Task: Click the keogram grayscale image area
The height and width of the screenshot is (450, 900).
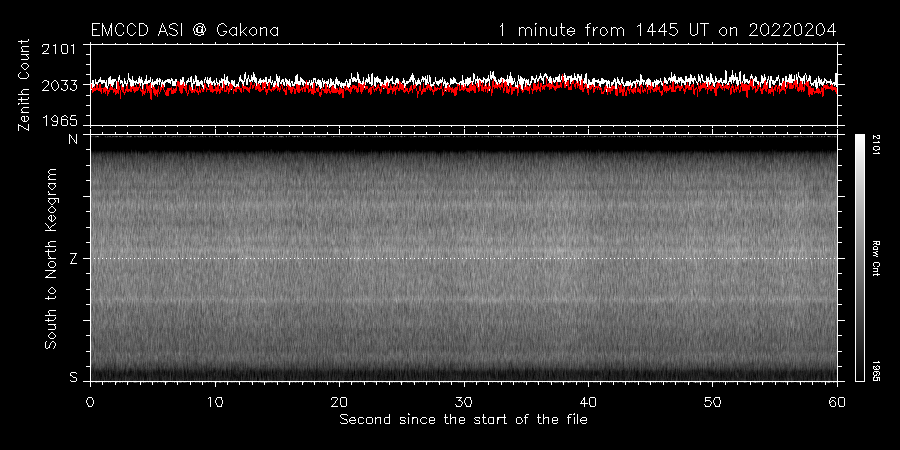Action: coord(463,258)
